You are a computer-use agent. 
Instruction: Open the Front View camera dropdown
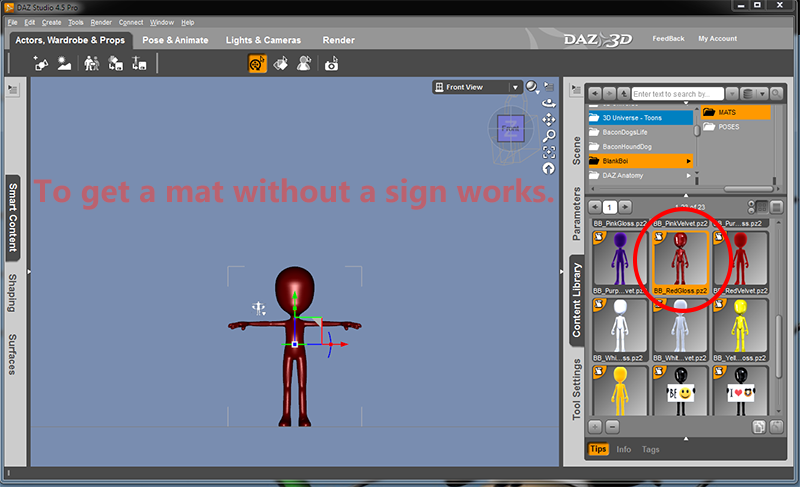[515, 87]
